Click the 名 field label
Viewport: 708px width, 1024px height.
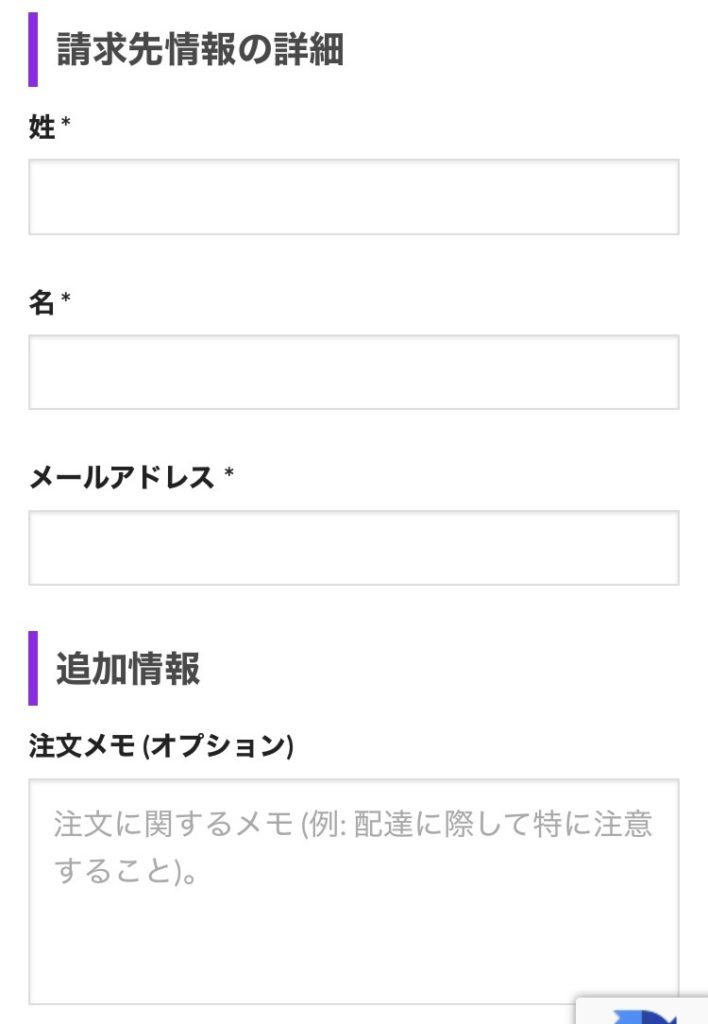pyautogui.click(x=42, y=304)
